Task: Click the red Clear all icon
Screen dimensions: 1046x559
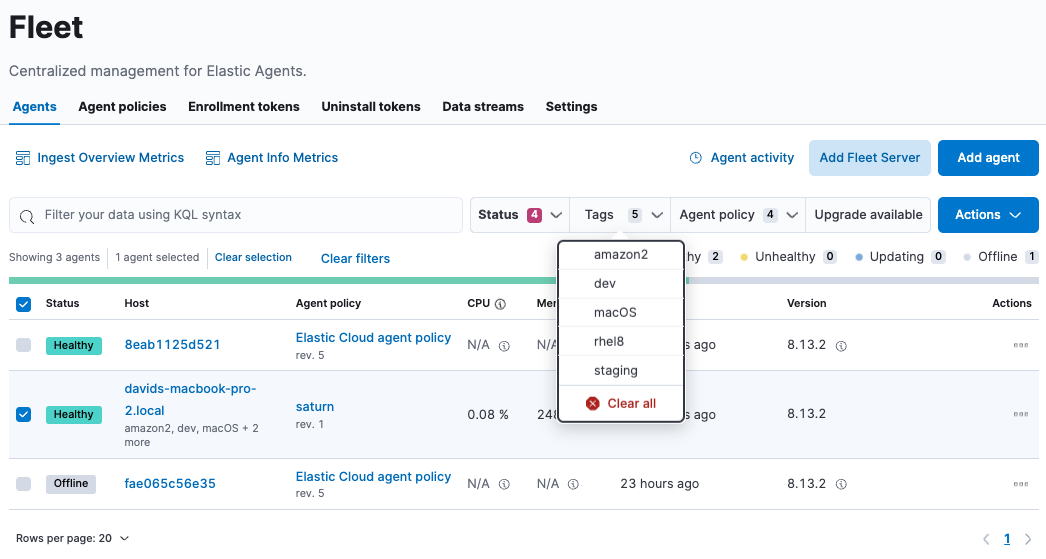Action: click(x=593, y=404)
